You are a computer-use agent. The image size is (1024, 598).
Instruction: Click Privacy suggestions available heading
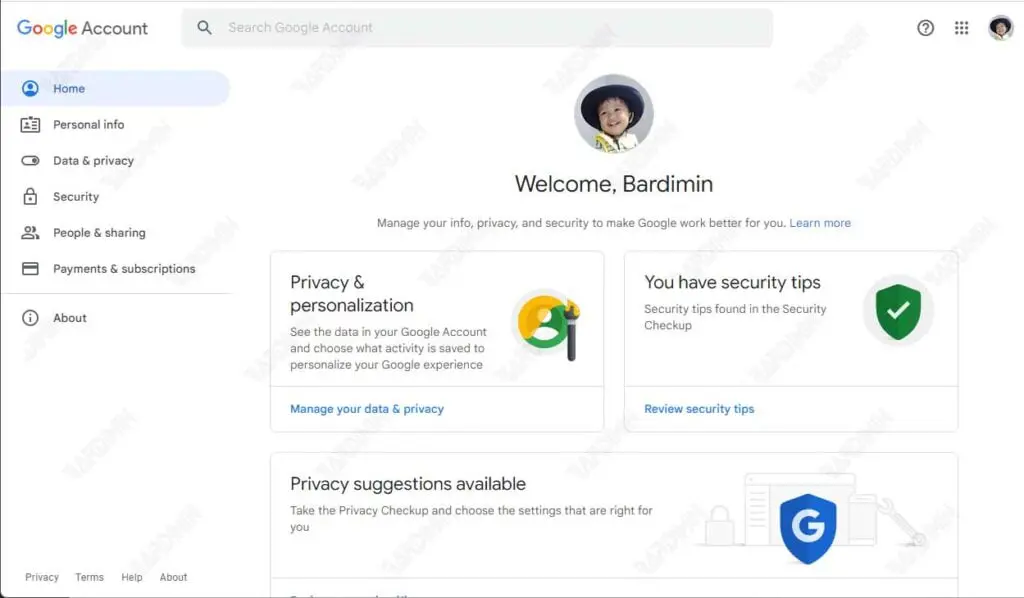point(408,484)
